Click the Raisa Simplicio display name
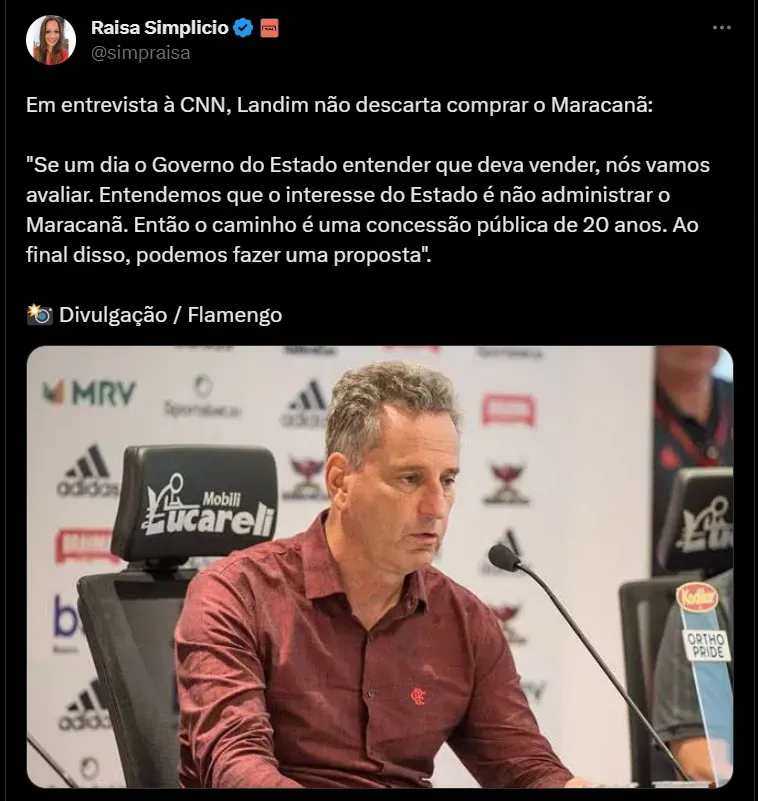This screenshot has width=758, height=801. click(159, 28)
